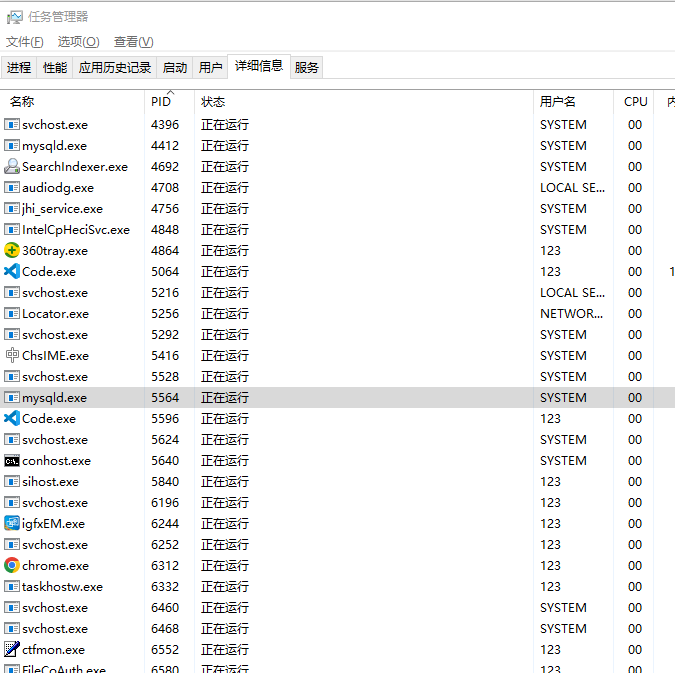Open the 选项(O) menu
Image resolution: width=675 pixels, height=673 pixels.
[78, 42]
